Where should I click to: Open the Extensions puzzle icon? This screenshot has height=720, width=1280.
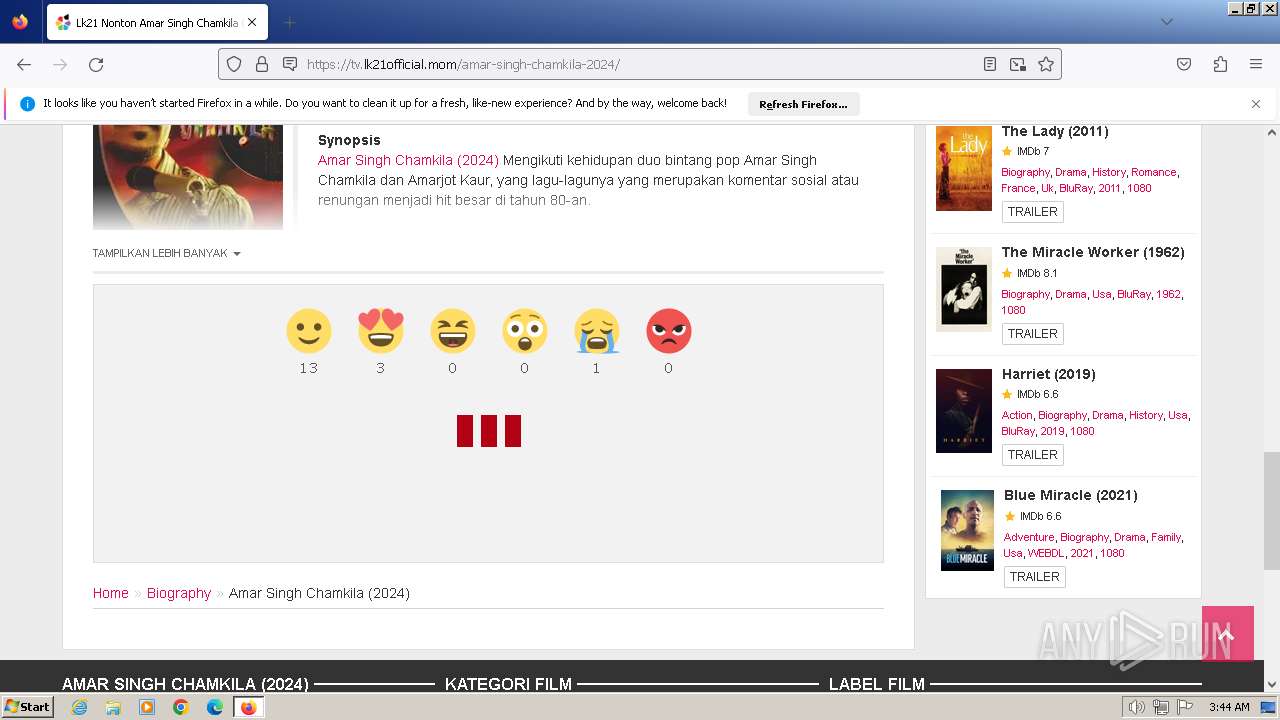(1220, 64)
